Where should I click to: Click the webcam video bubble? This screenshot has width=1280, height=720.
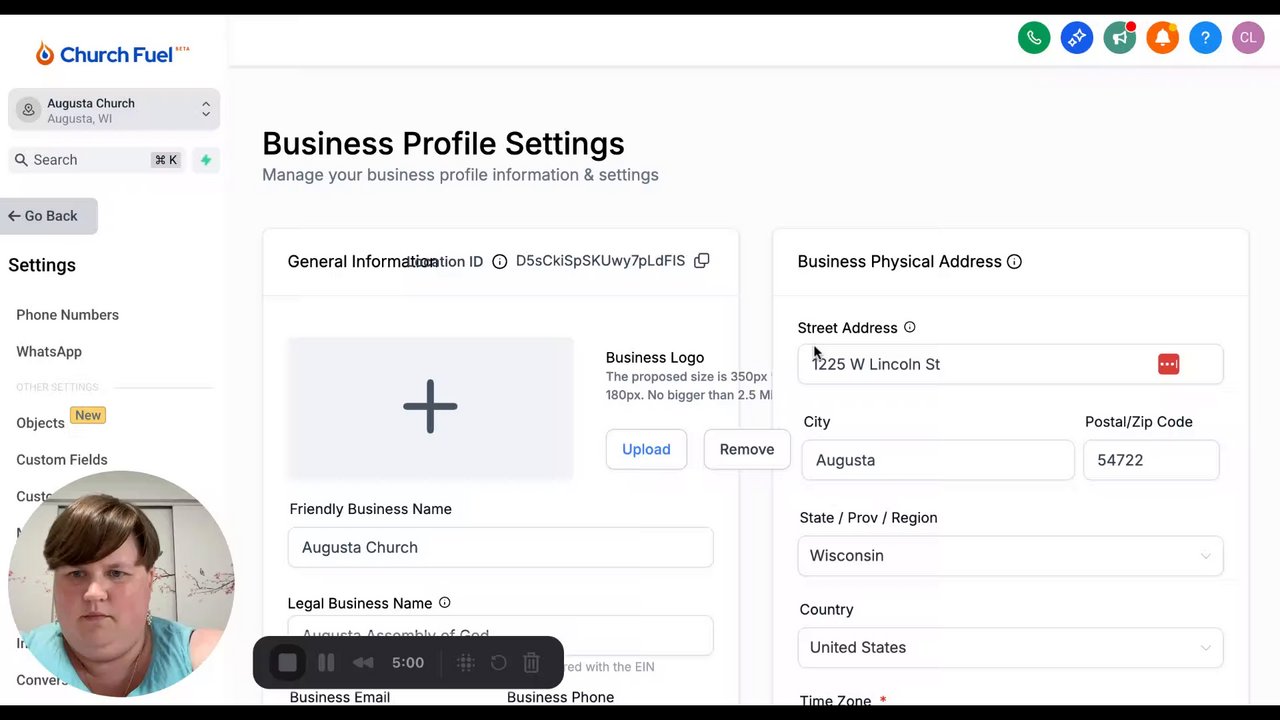tap(121, 583)
